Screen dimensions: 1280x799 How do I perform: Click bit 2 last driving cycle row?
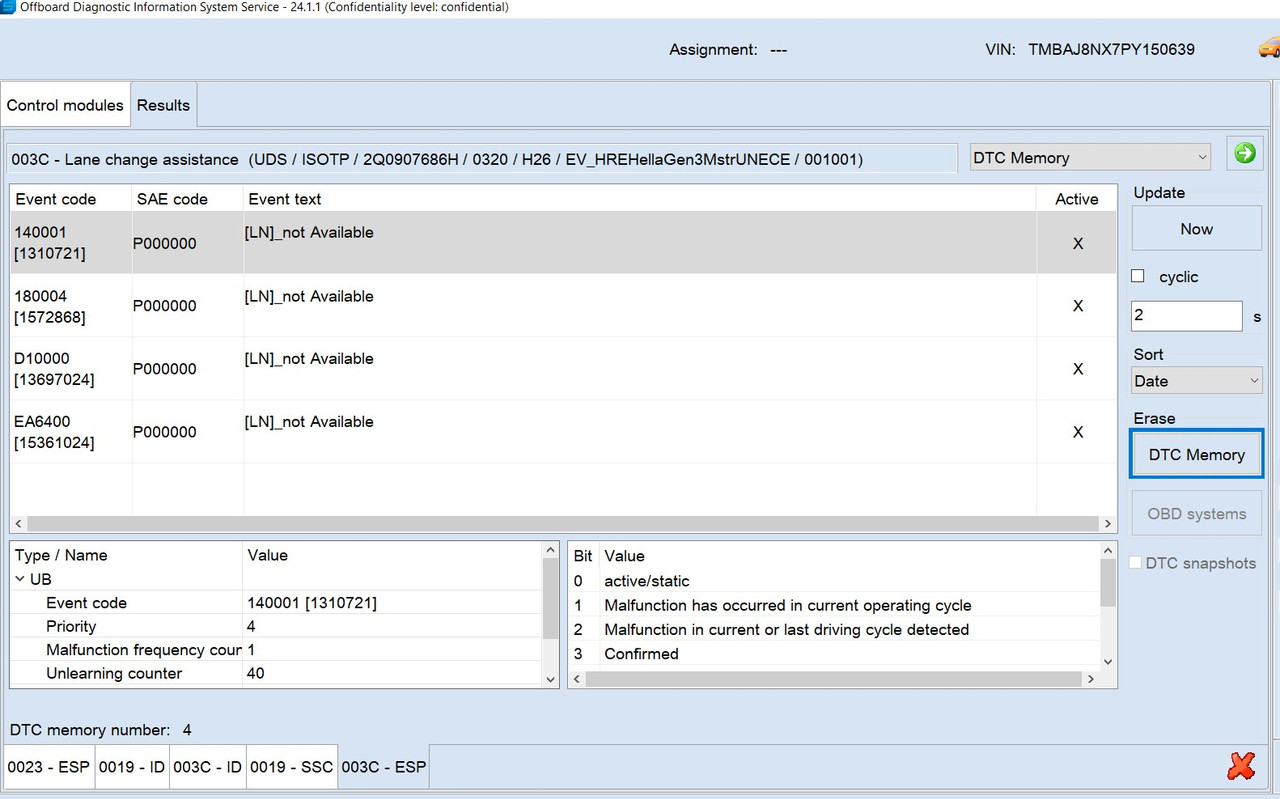834,630
